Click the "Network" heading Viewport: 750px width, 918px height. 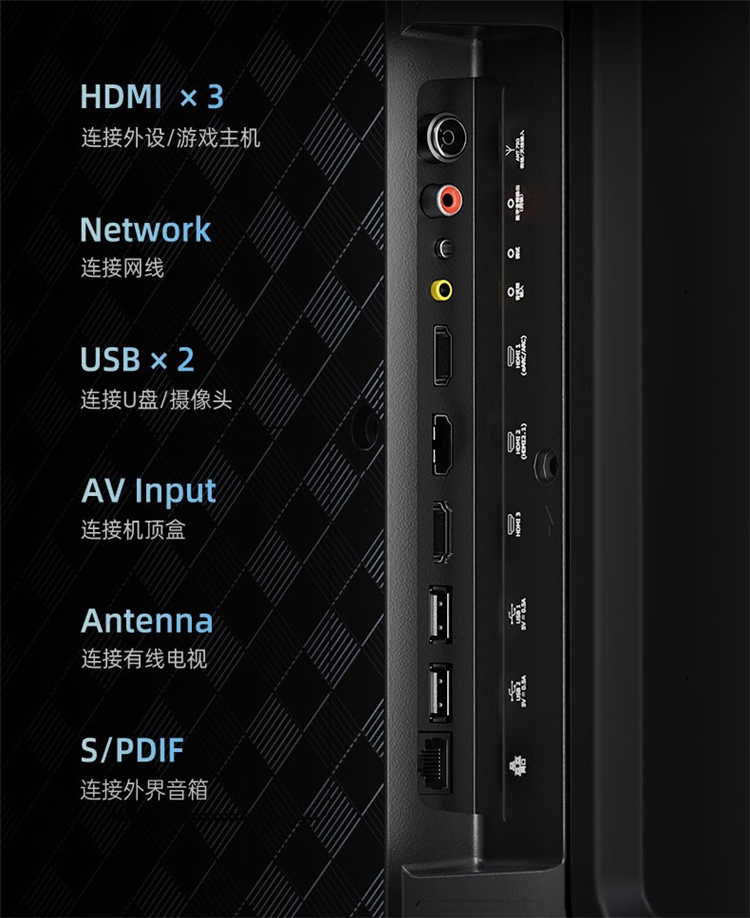(145, 229)
